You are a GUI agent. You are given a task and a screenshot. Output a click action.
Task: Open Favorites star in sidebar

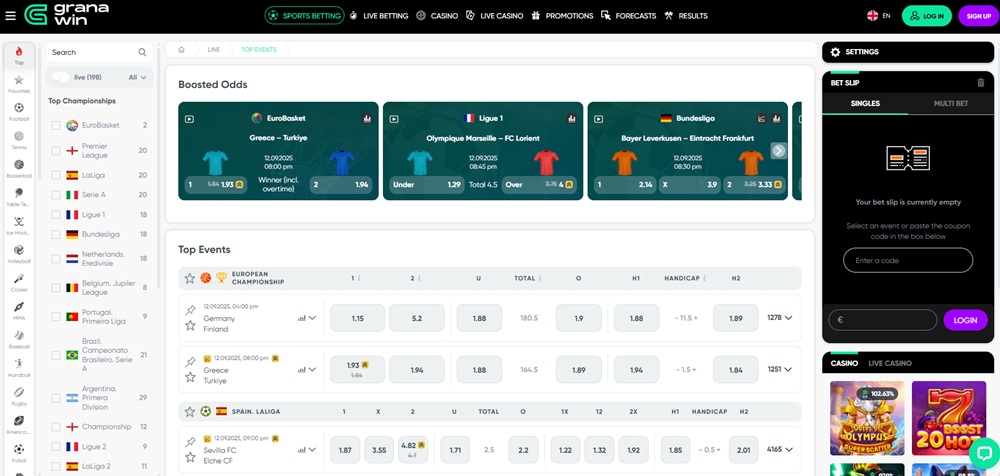(19, 84)
